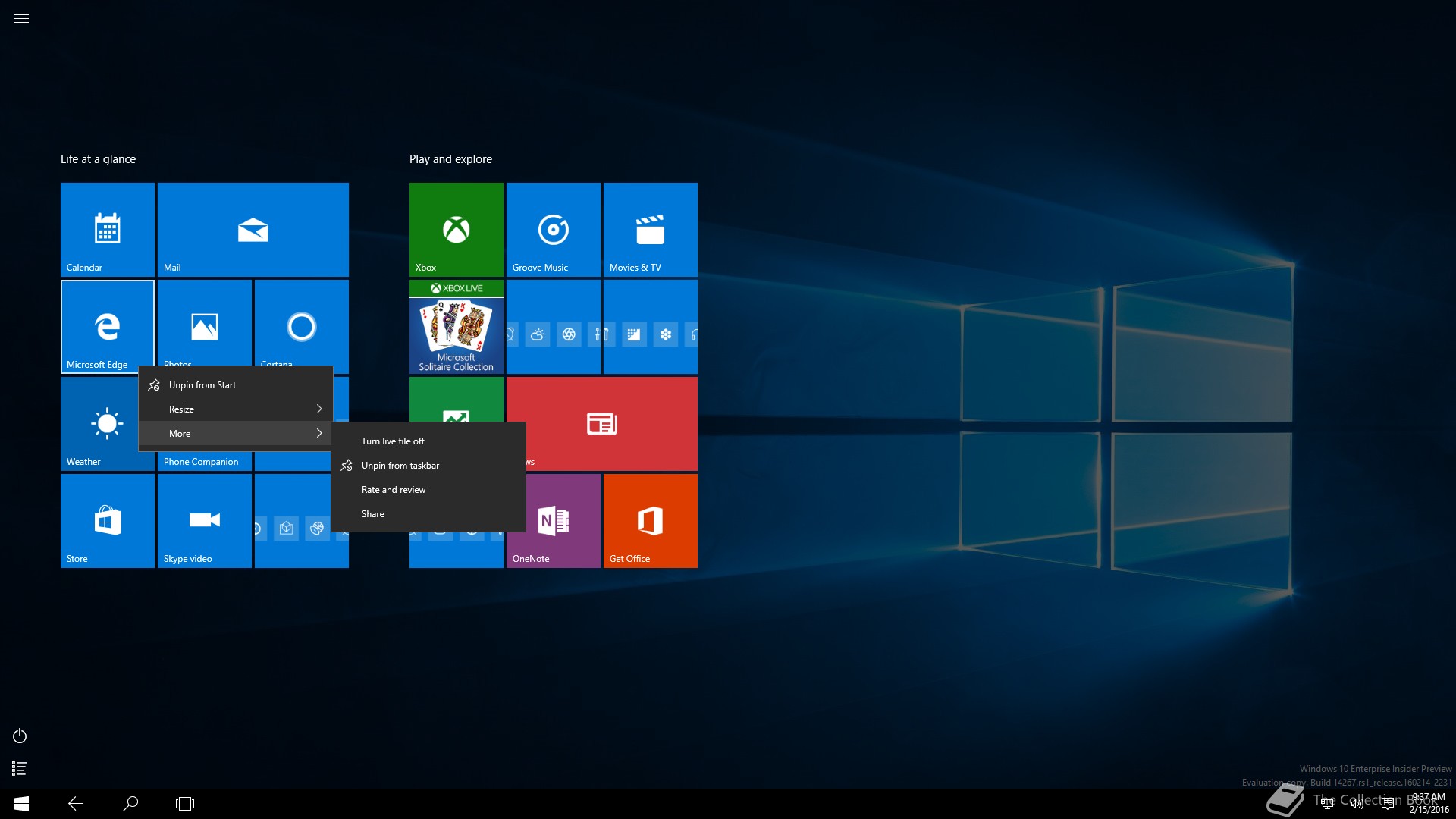Open the Store tile
This screenshot has width=1456, height=819.
(x=108, y=521)
